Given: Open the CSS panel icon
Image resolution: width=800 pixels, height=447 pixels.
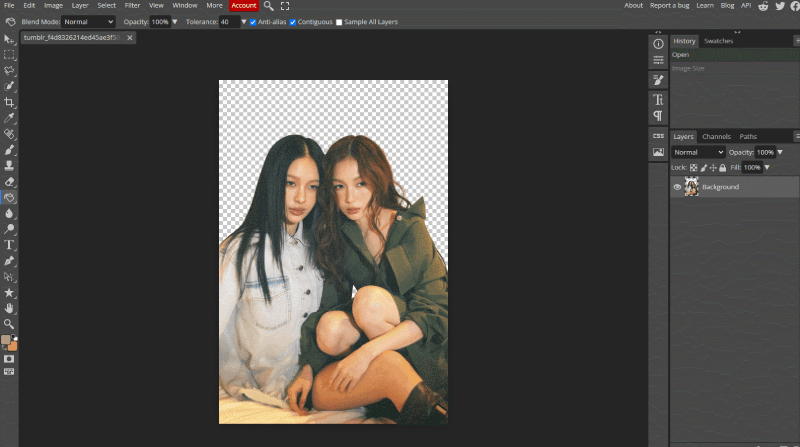Looking at the screenshot, I should pyautogui.click(x=658, y=136).
